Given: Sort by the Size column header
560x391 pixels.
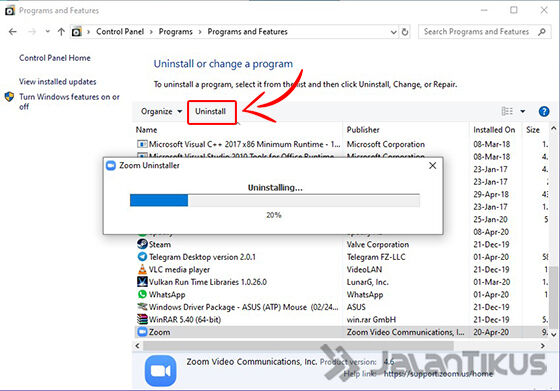Looking at the screenshot, I should tap(533, 130).
